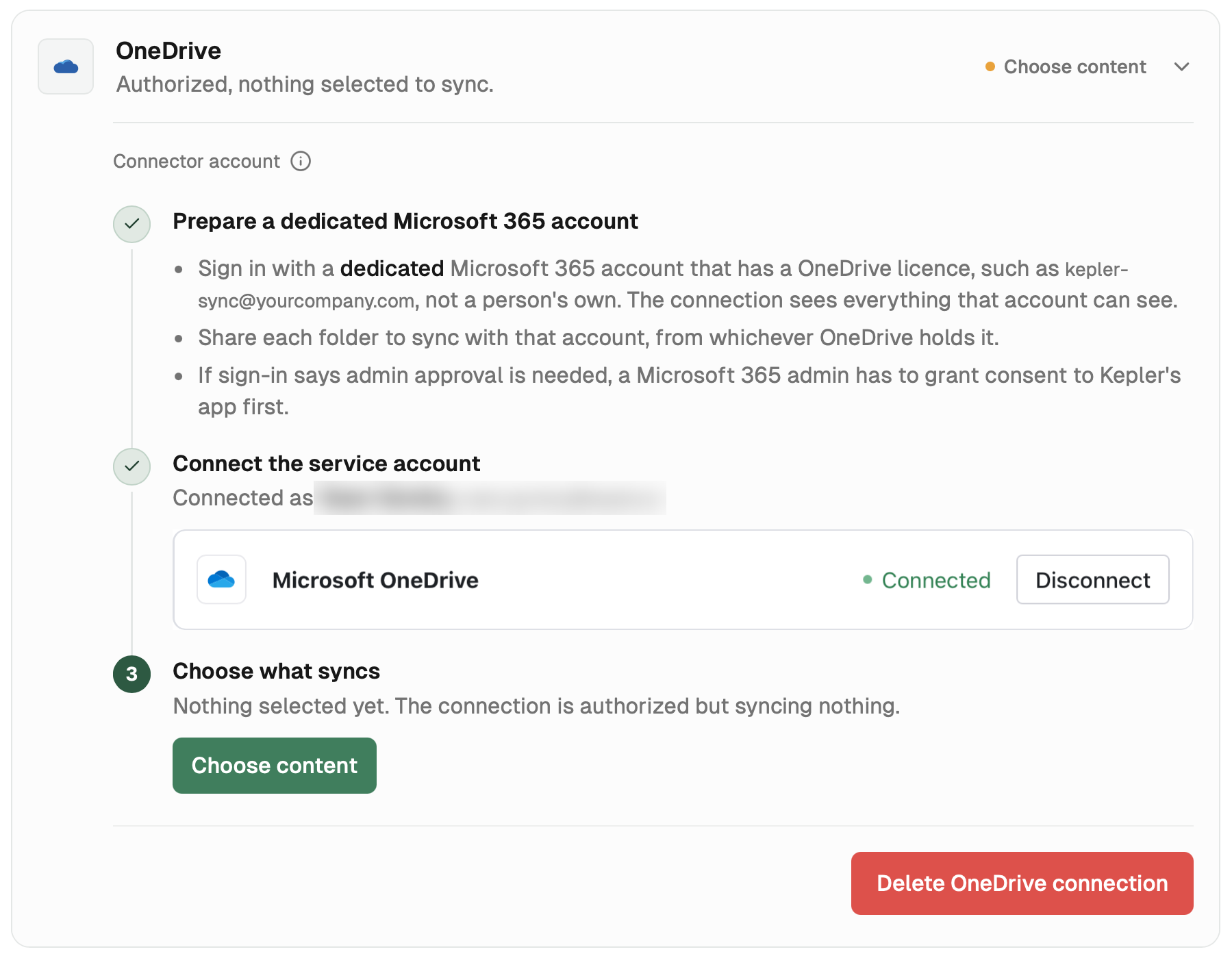Viewport: 1232px width, 956px height.
Task: Click the "Authorized, nothing selected to sync." subtitle
Action: [x=305, y=84]
